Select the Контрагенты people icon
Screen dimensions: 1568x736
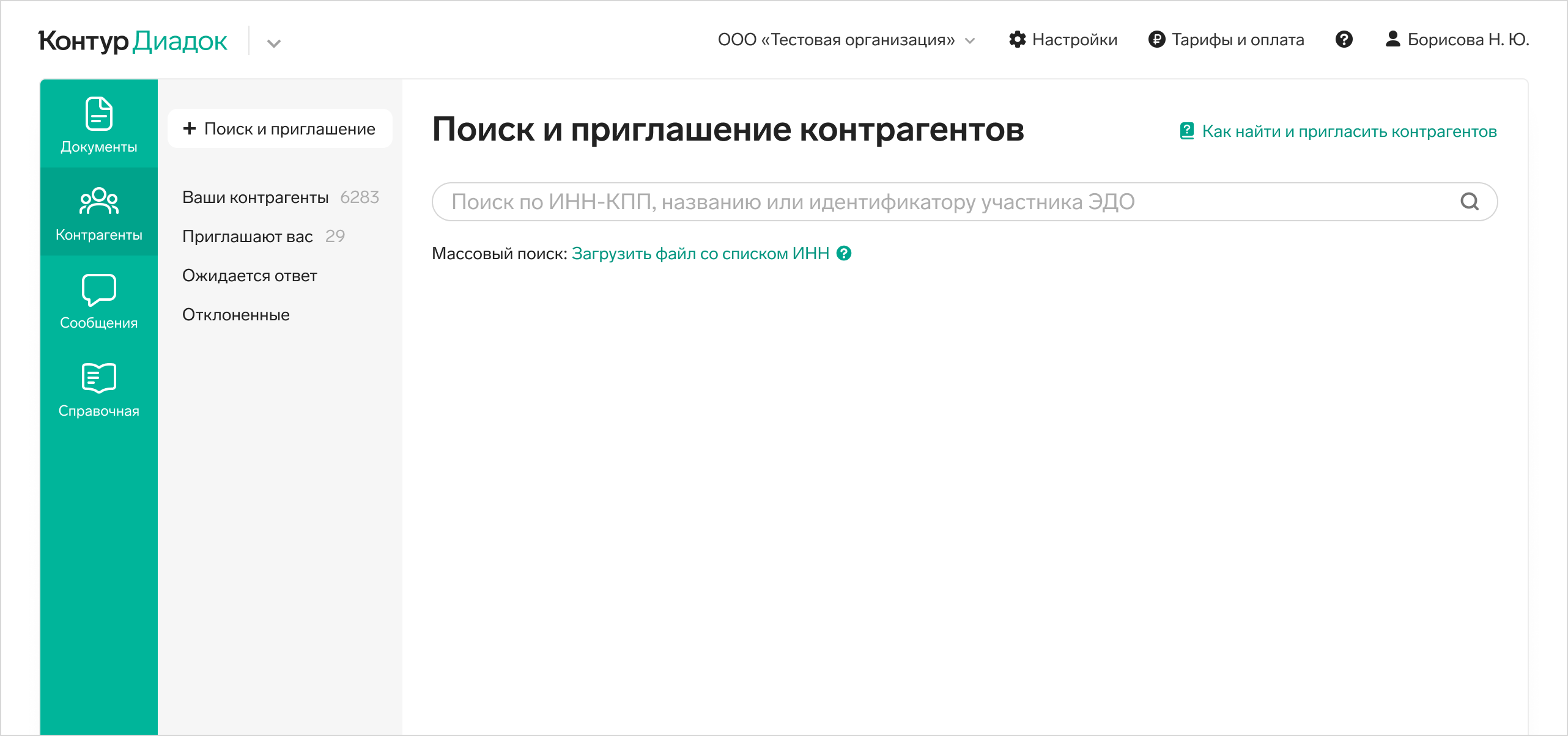pyautogui.click(x=99, y=201)
